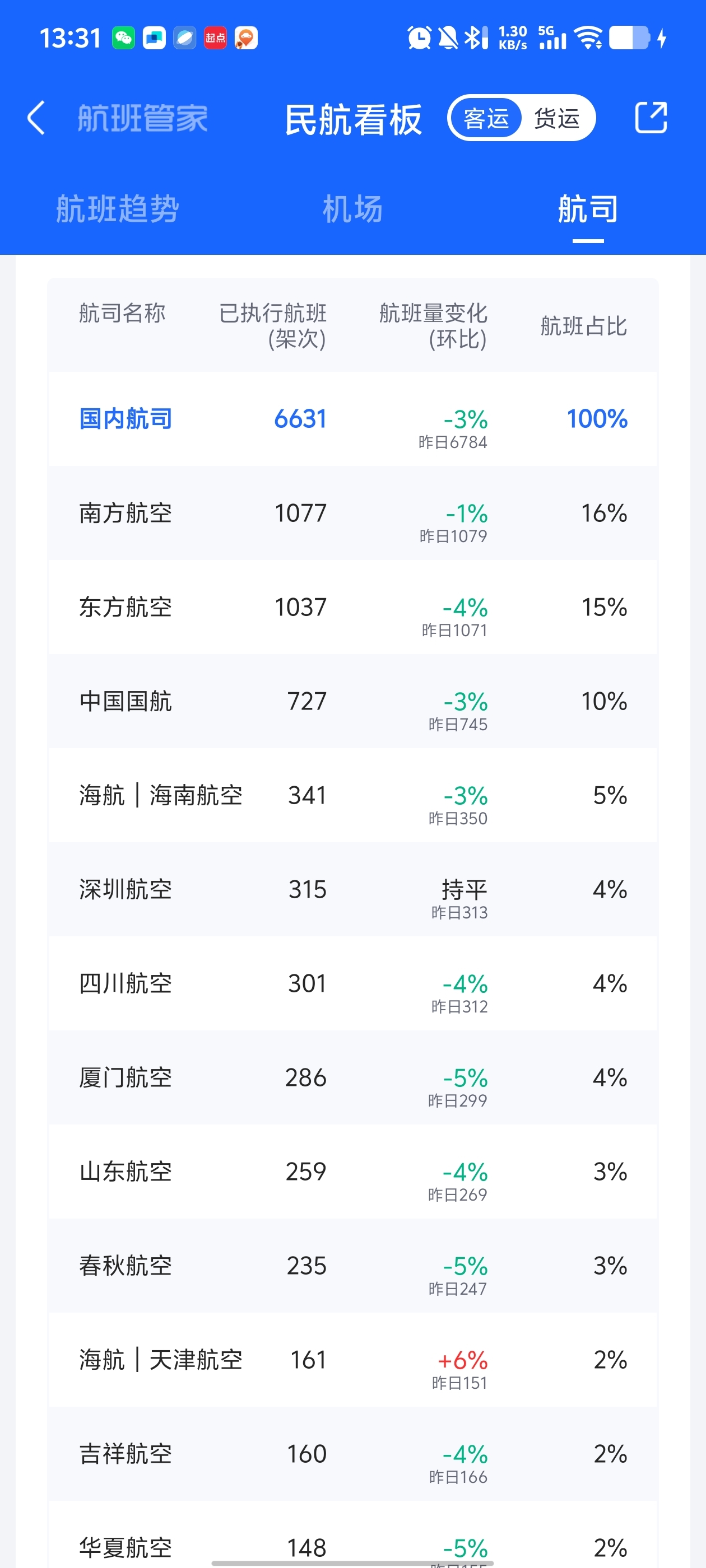The height and width of the screenshot is (1568, 706).
Task: Tap the 航班管家 logo text
Action: pyautogui.click(x=142, y=118)
